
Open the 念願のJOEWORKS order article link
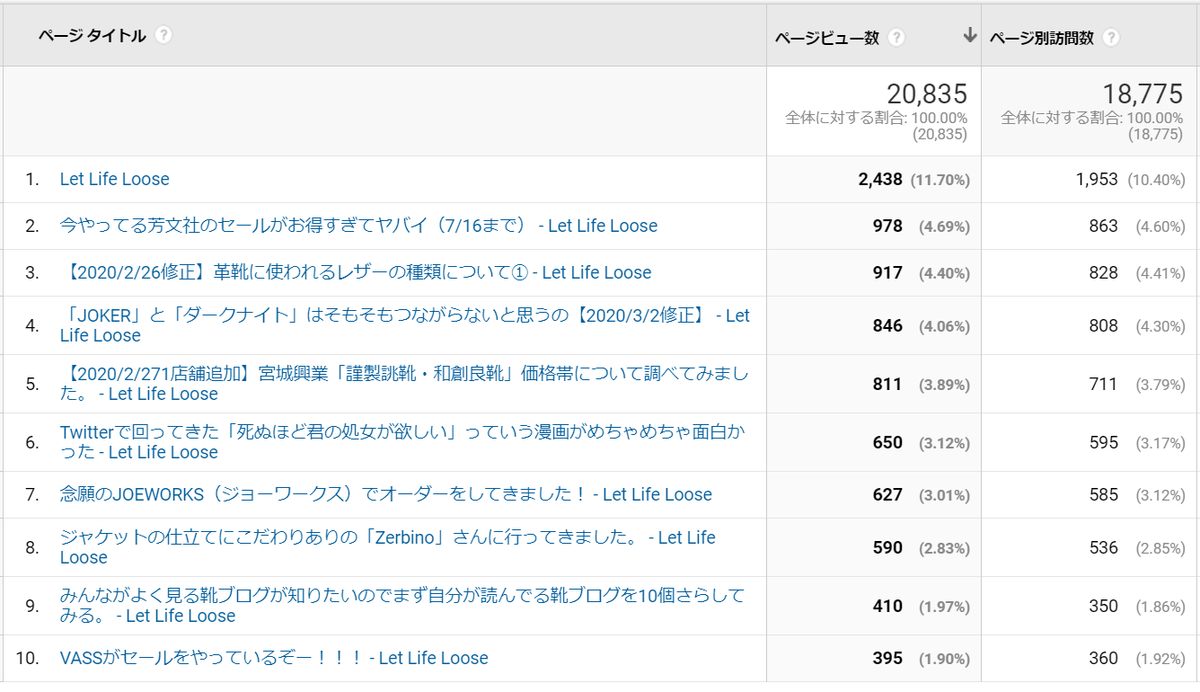(x=386, y=494)
